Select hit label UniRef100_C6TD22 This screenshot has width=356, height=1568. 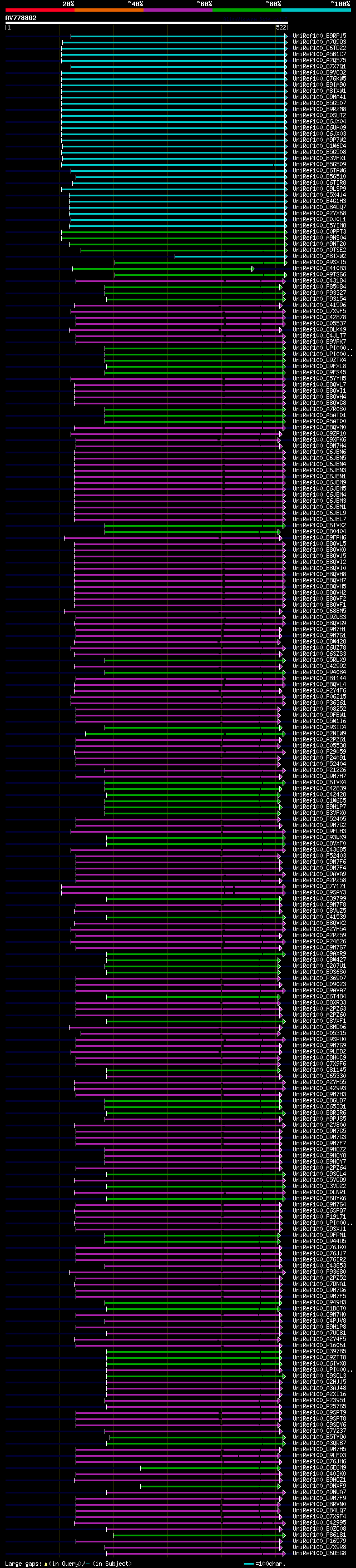pyautogui.click(x=319, y=48)
